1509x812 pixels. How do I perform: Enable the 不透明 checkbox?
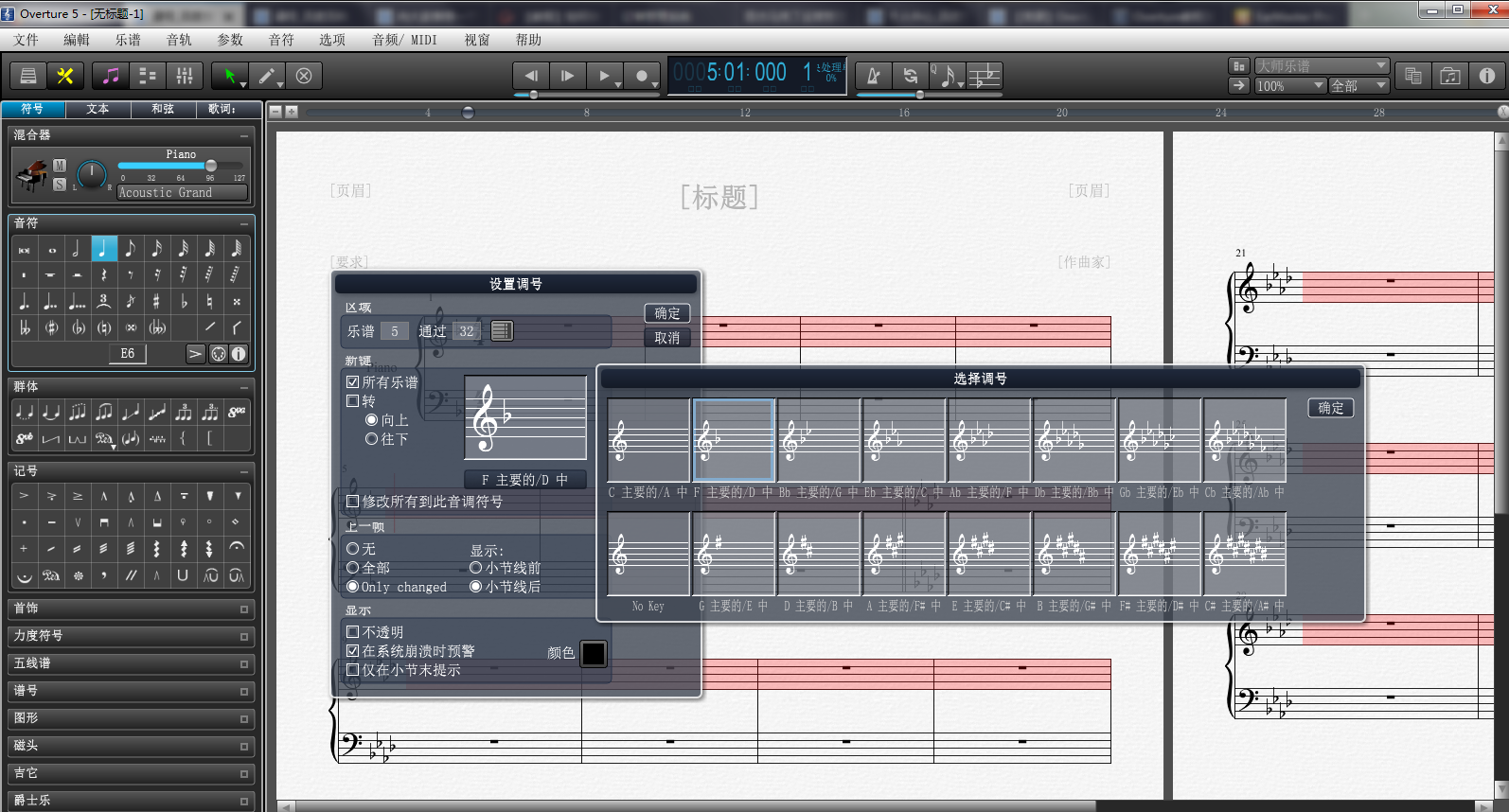352,632
